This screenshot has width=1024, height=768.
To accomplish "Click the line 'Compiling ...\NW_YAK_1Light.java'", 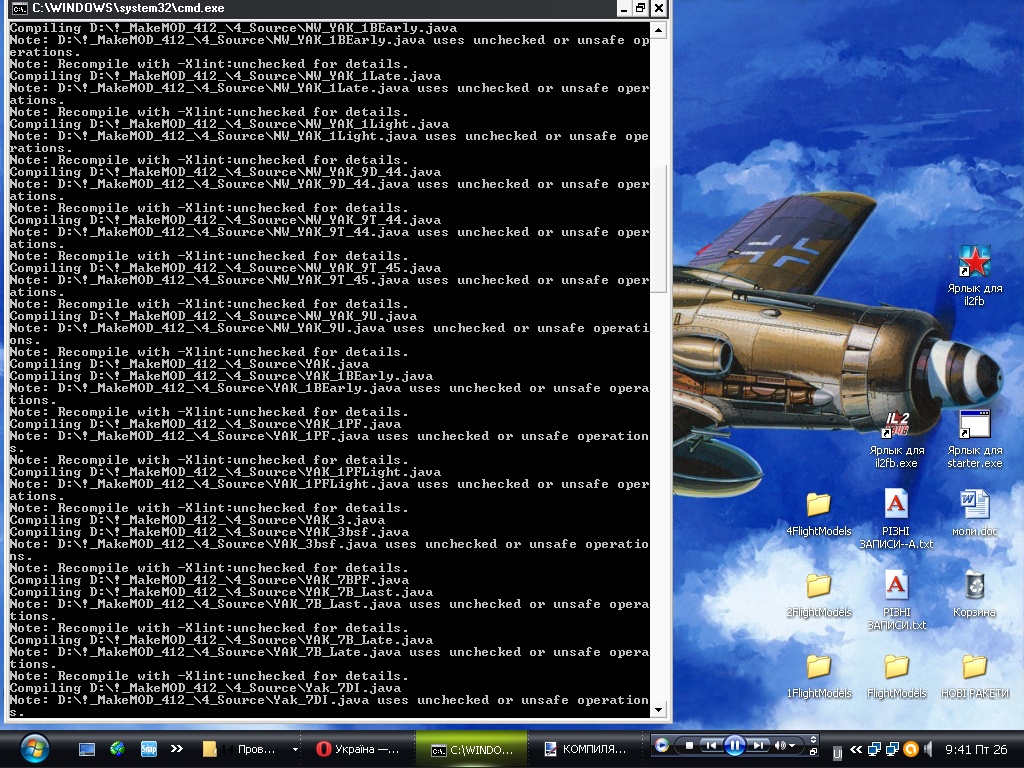I will [x=229, y=124].
